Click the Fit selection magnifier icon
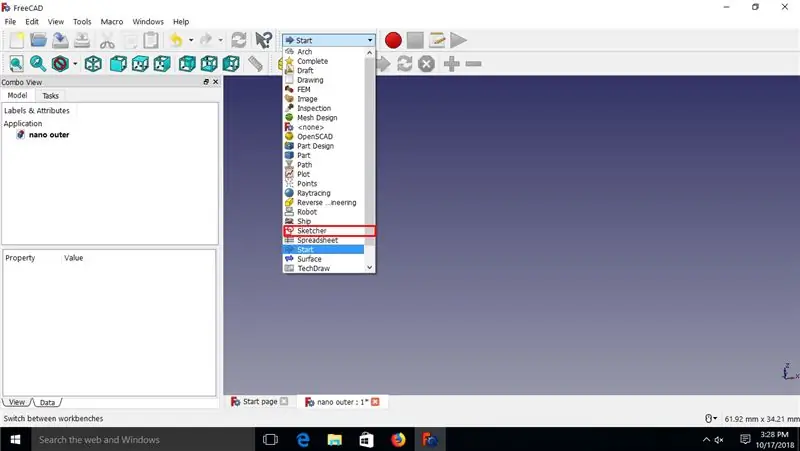Screen dimensions: 800x451 [38, 64]
